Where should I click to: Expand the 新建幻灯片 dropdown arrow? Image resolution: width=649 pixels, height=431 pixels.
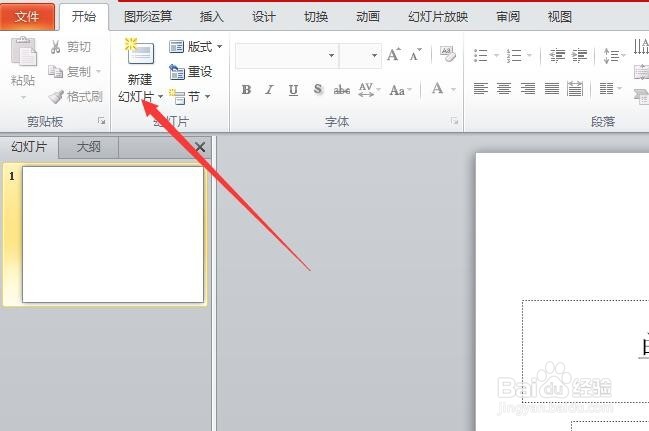pyautogui.click(x=160, y=97)
